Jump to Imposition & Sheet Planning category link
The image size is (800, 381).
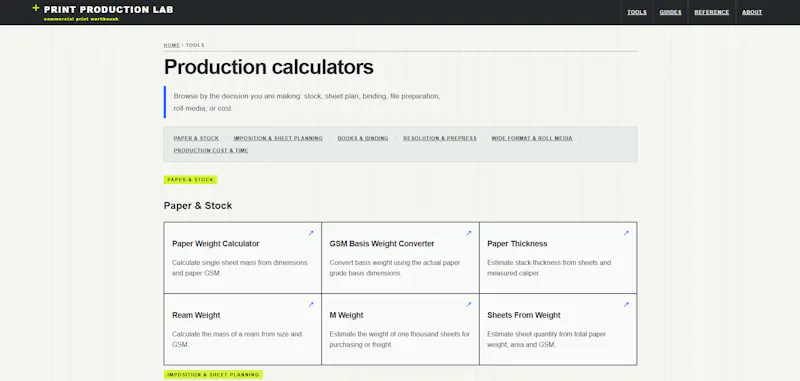278,138
